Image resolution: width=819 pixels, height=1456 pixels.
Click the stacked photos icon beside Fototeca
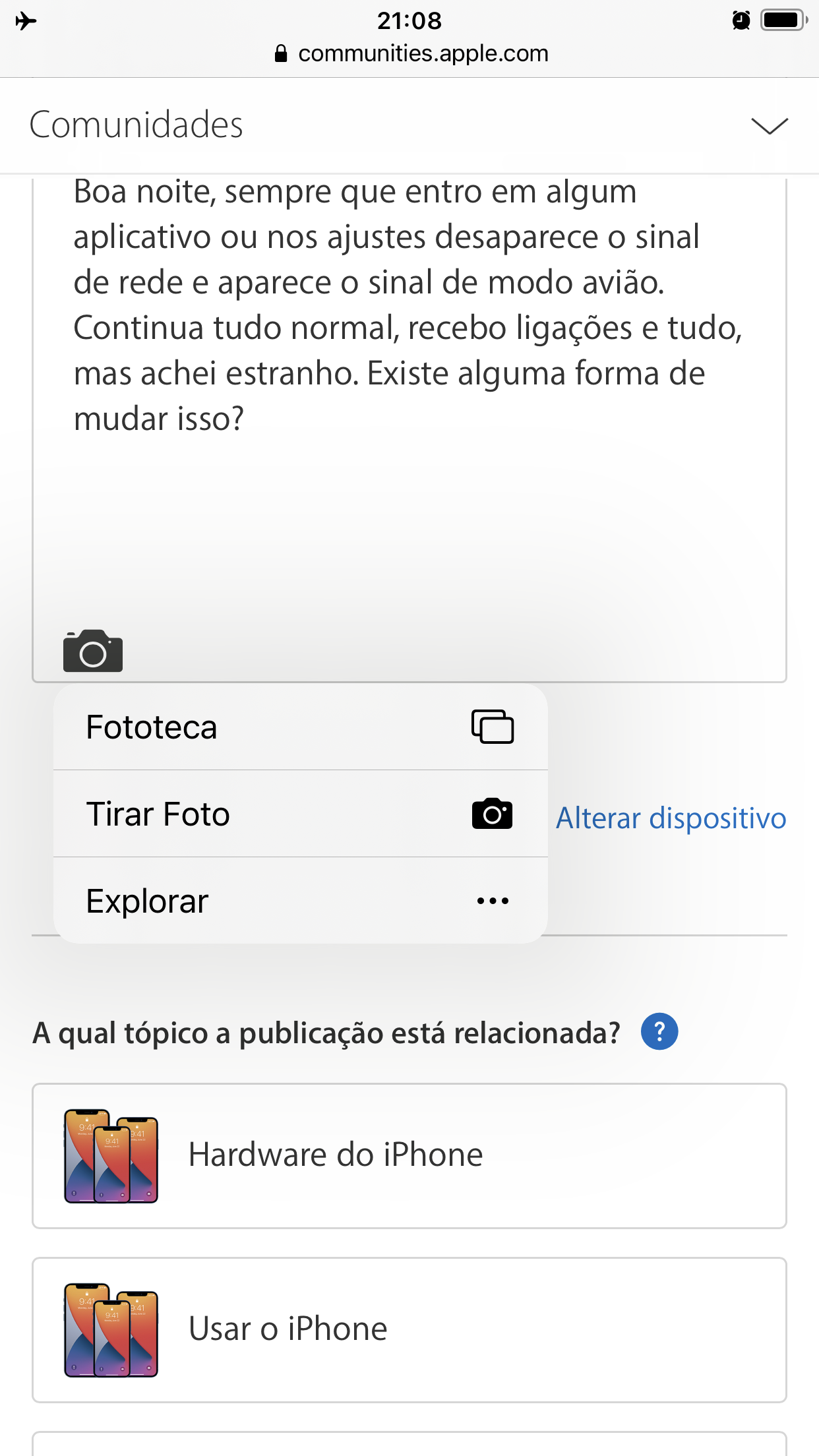coord(492,727)
